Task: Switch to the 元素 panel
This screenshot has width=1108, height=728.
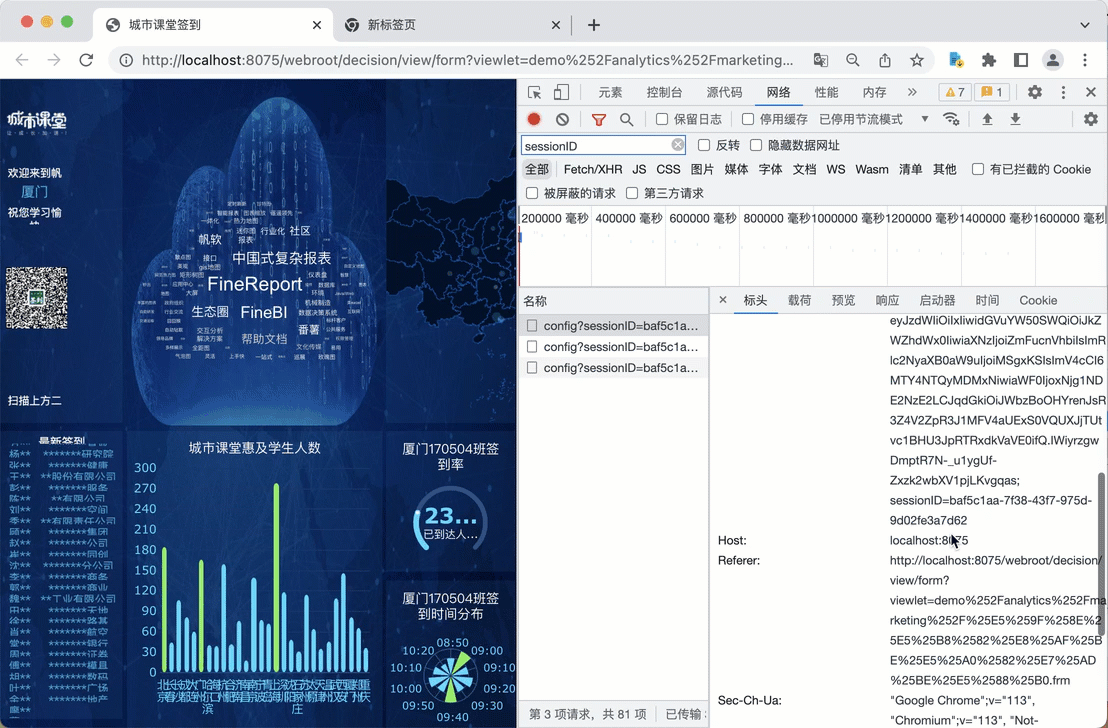Action: point(610,93)
